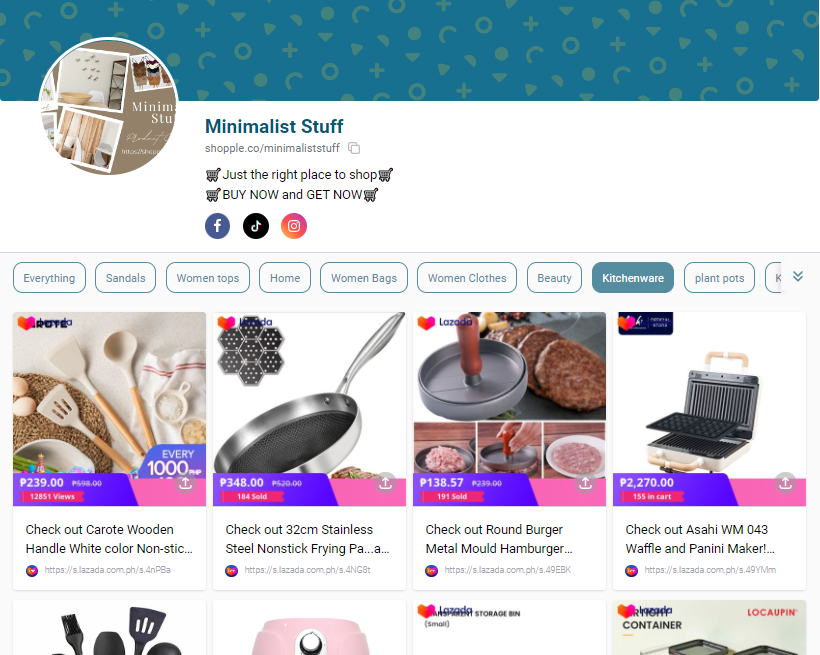Select the Everything category tab

(49, 278)
